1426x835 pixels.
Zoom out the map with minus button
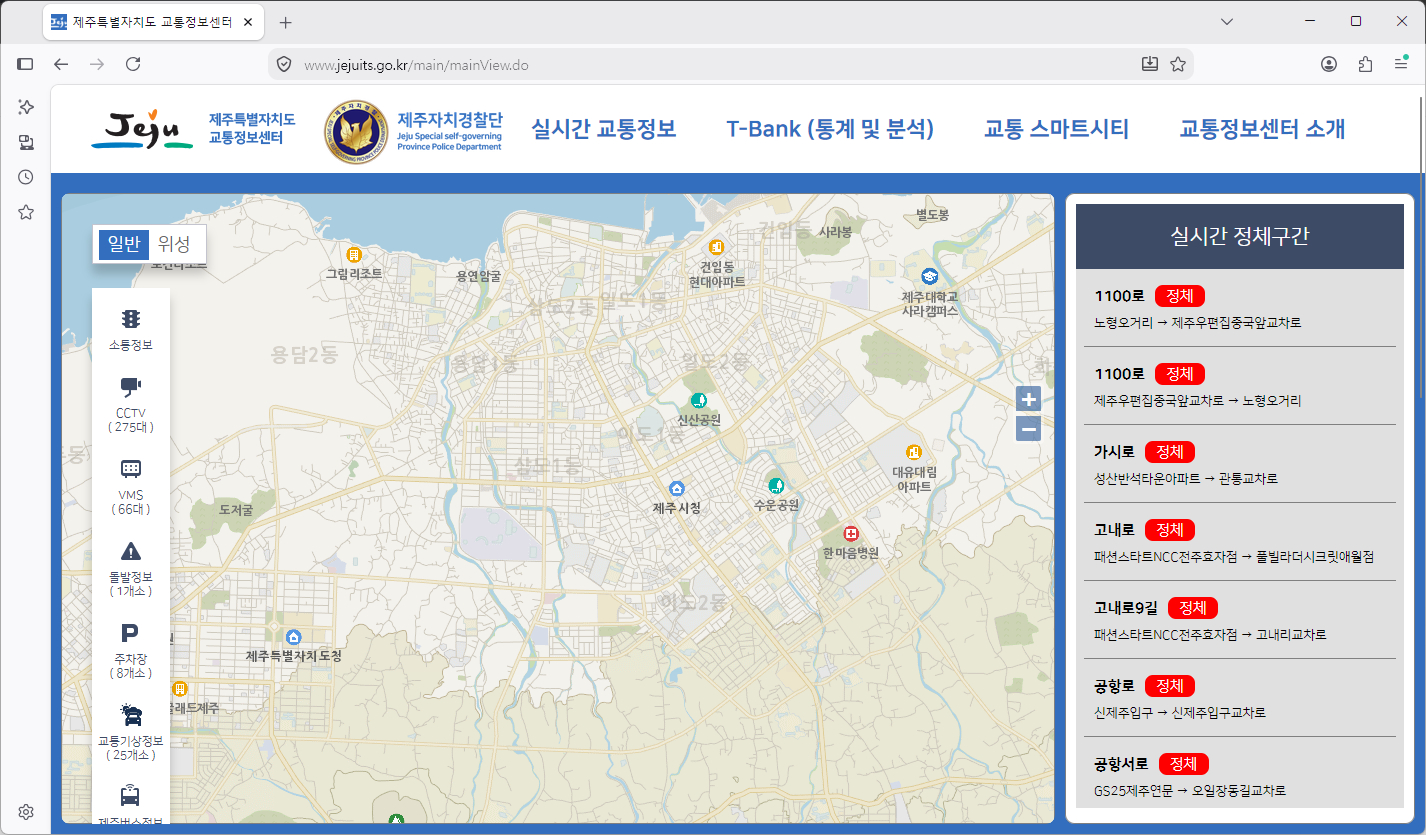coord(1028,430)
